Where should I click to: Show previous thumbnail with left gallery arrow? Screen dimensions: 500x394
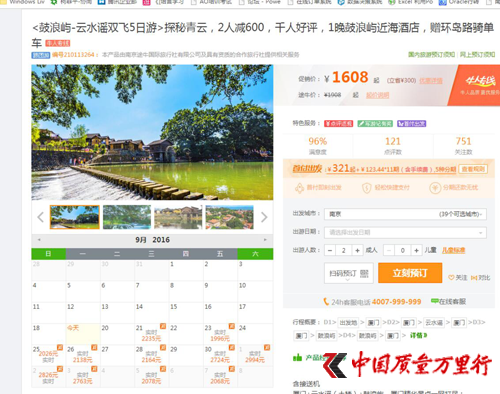[x=41, y=217]
